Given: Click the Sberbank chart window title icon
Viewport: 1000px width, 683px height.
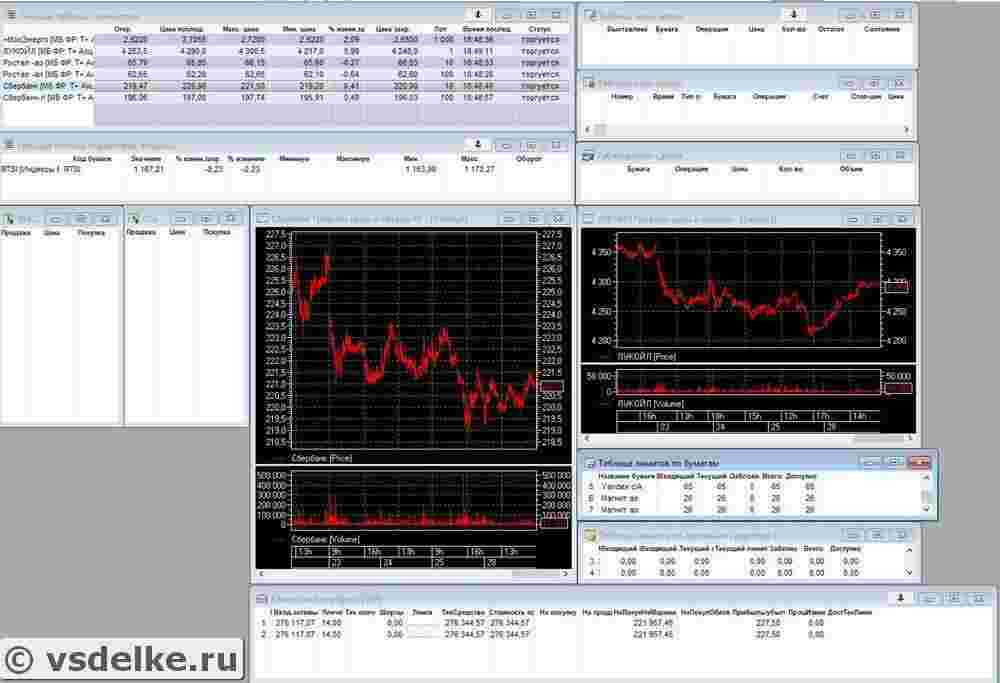Looking at the screenshot, I should [x=262, y=218].
